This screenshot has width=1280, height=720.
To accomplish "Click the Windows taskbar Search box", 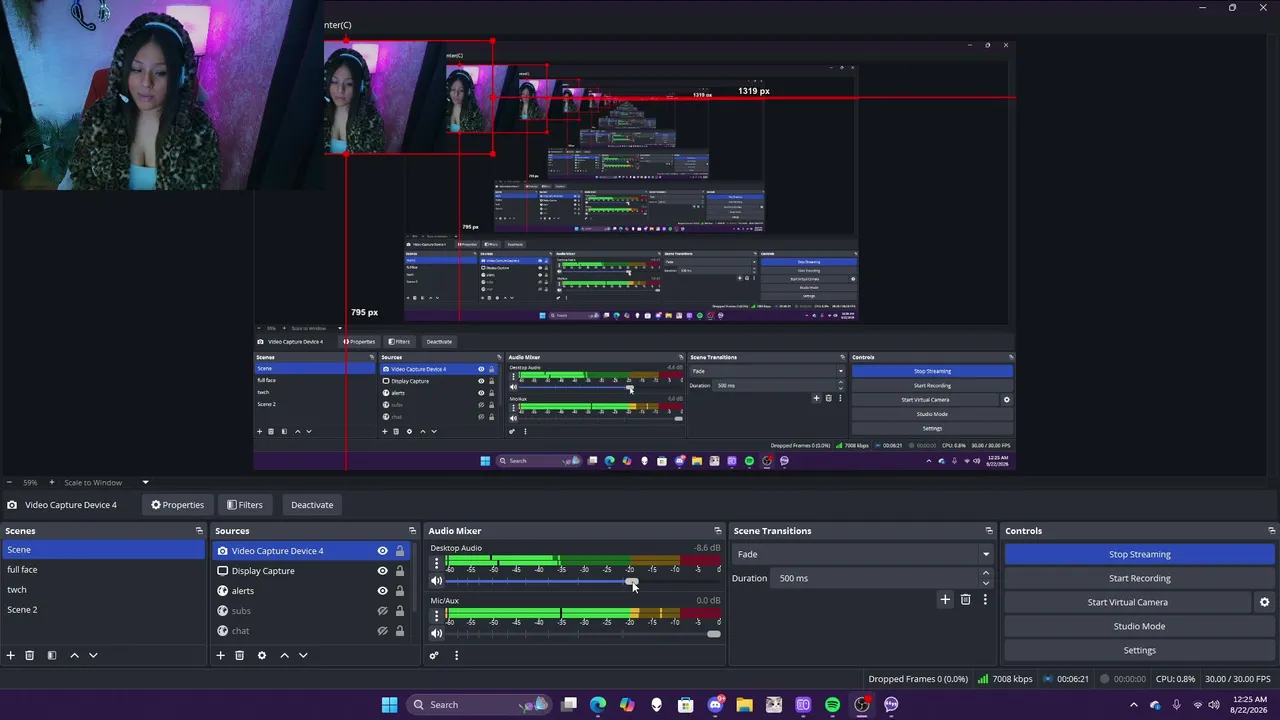I will pos(479,705).
